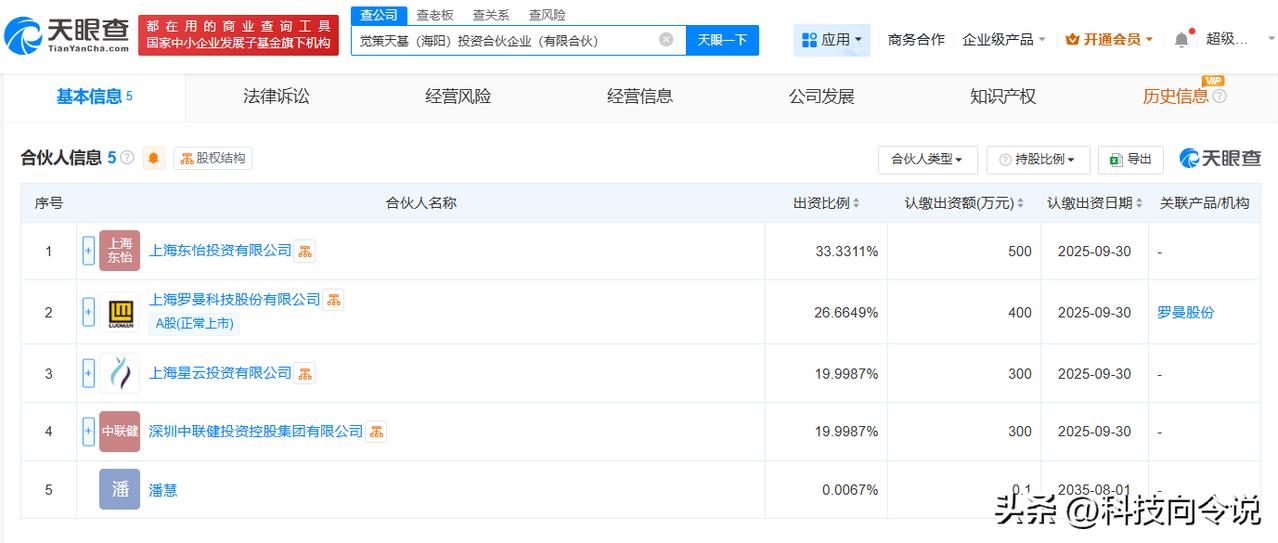Click the 上海星云投资 logo thumbnail

(120, 373)
